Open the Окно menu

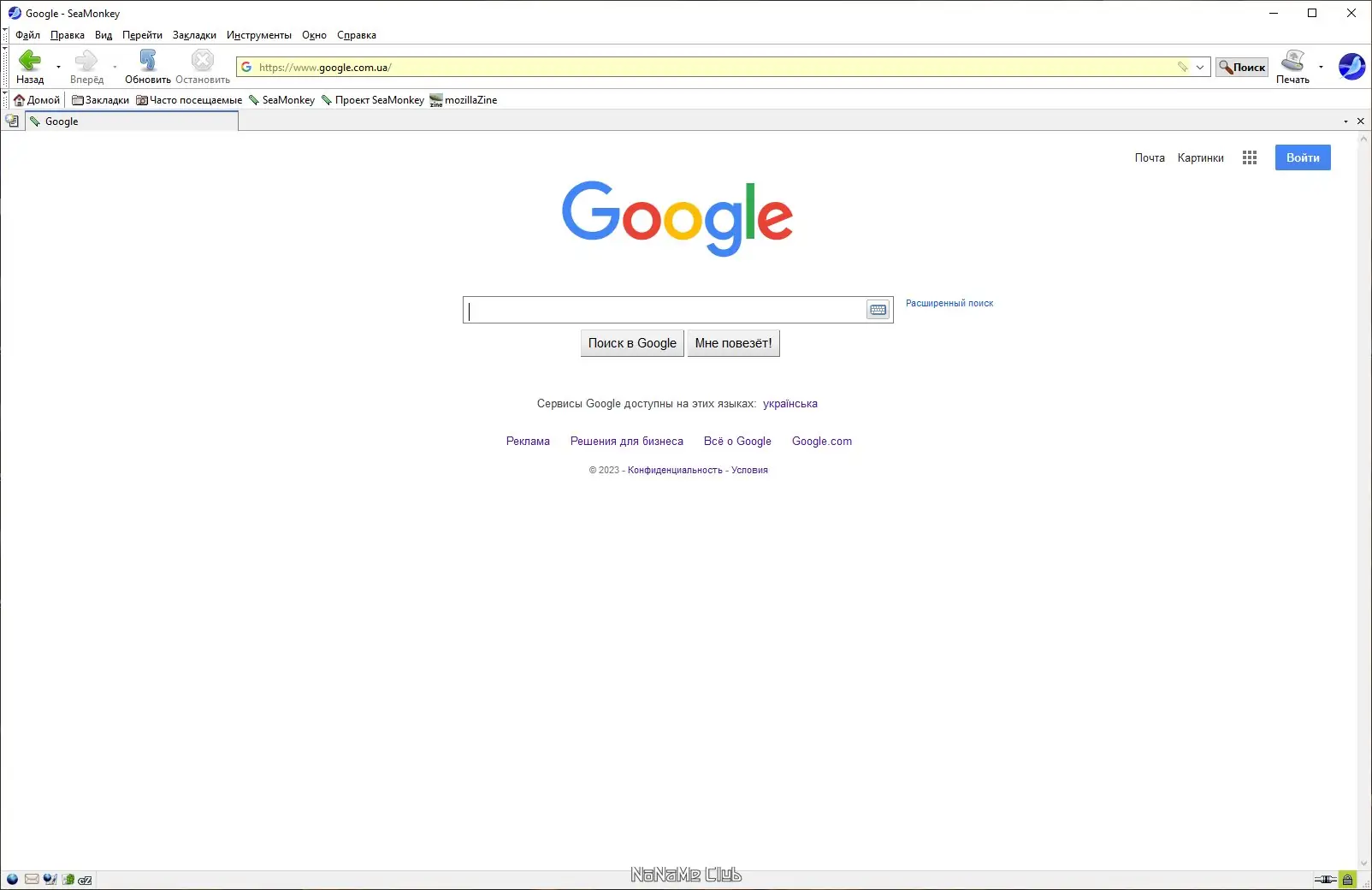(314, 35)
